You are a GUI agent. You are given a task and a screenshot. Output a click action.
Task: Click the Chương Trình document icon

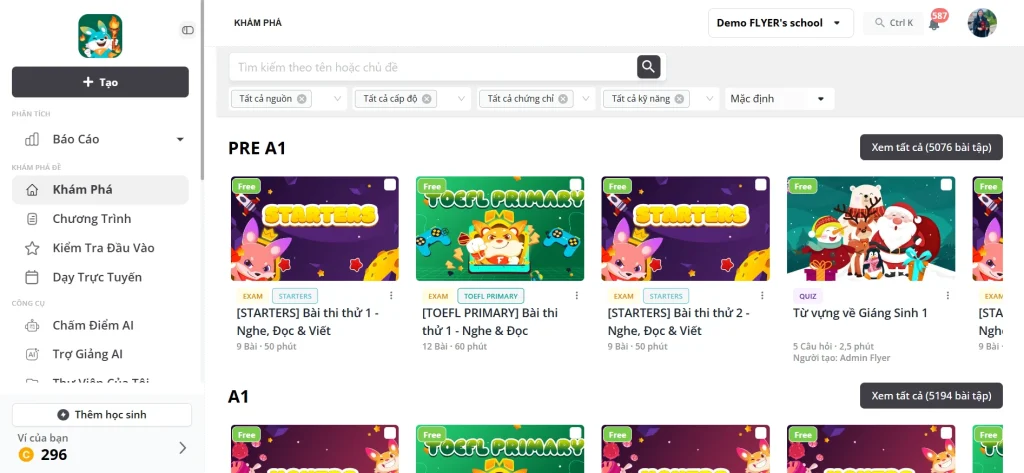click(31, 219)
